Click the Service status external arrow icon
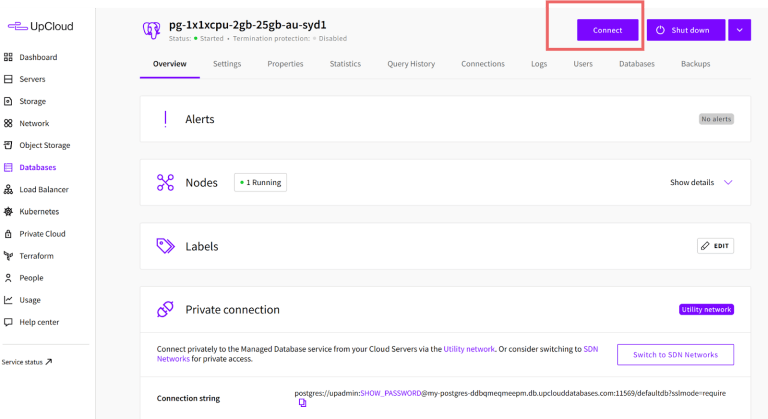768x419 pixels. click(48, 362)
